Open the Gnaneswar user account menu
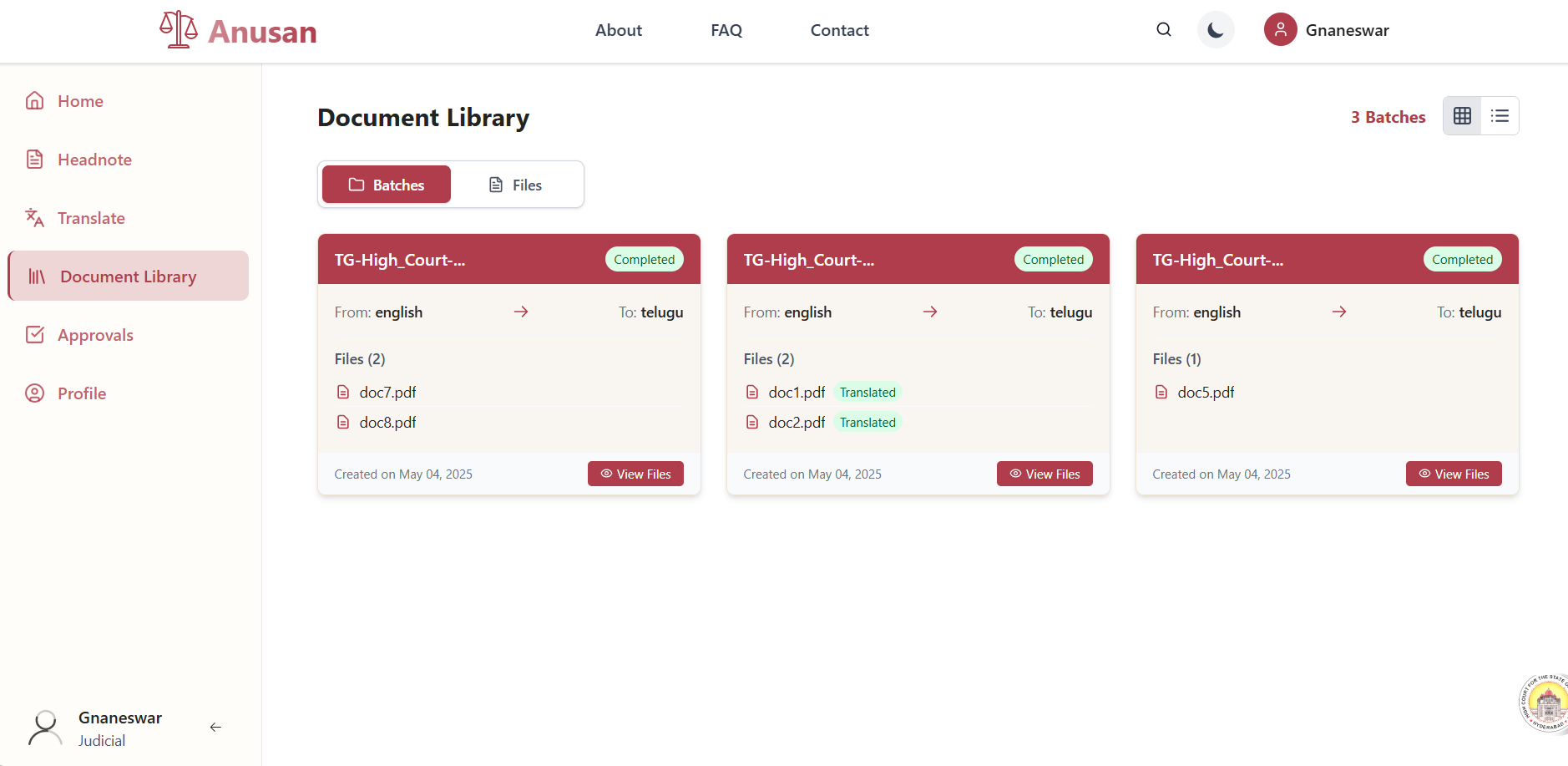 point(1327,30)
